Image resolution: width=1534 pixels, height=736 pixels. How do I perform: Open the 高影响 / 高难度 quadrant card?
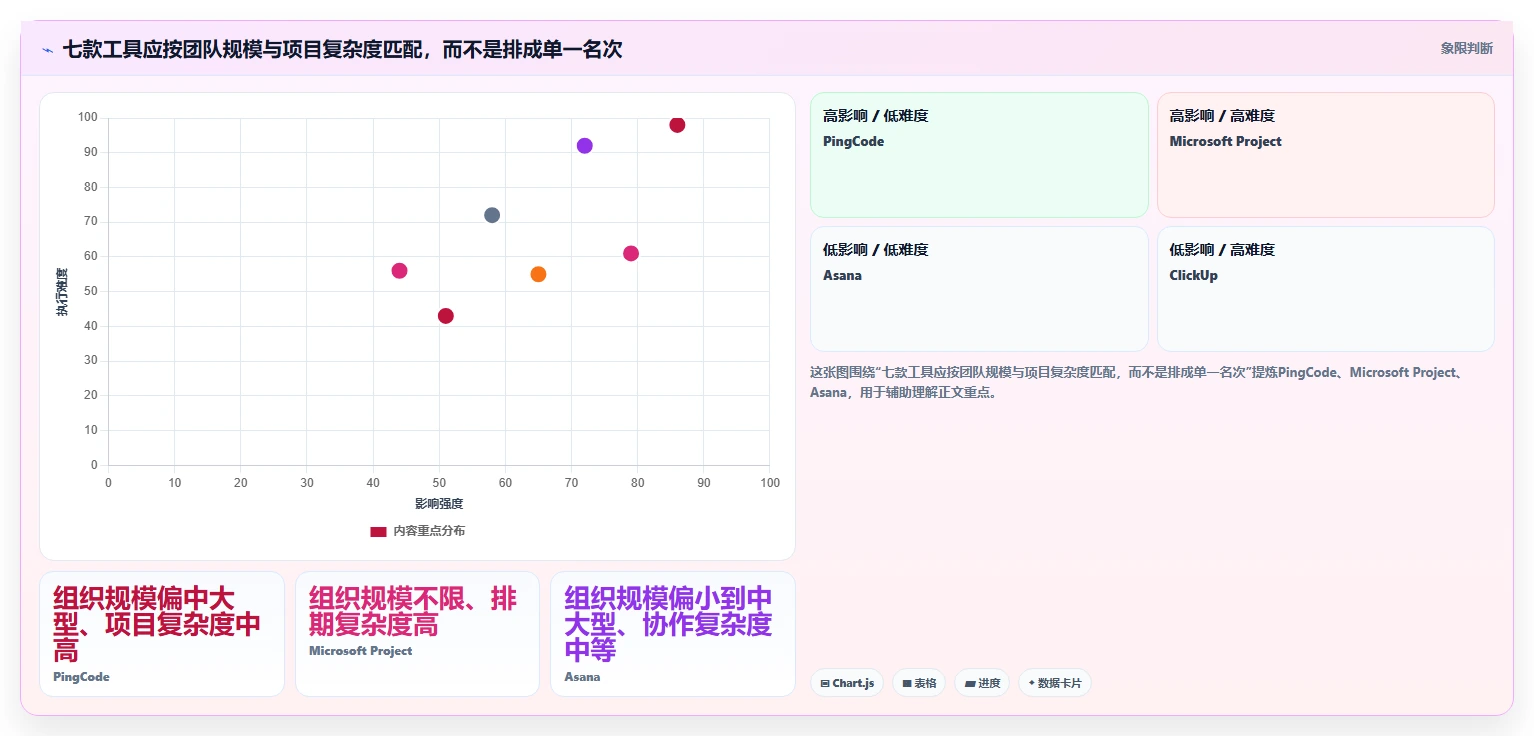click(1325, 155)
